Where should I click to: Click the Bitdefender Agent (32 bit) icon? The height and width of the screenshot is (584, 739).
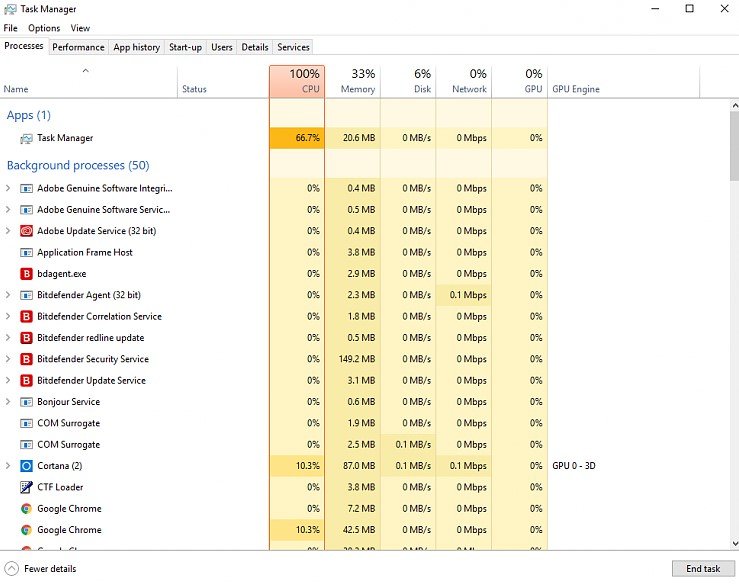pos(26,295)
